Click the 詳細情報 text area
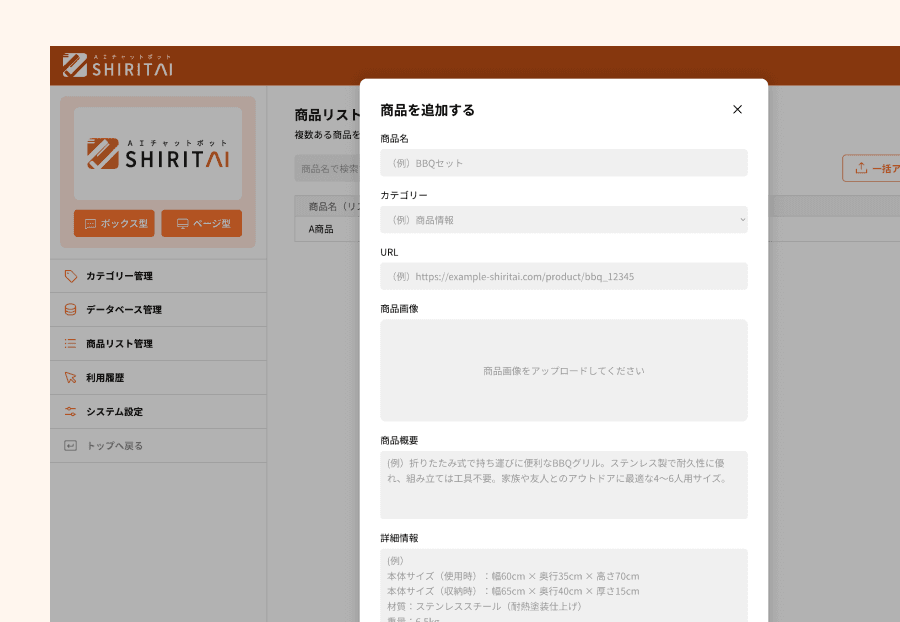900x622 pixels. tap(563, 585)
